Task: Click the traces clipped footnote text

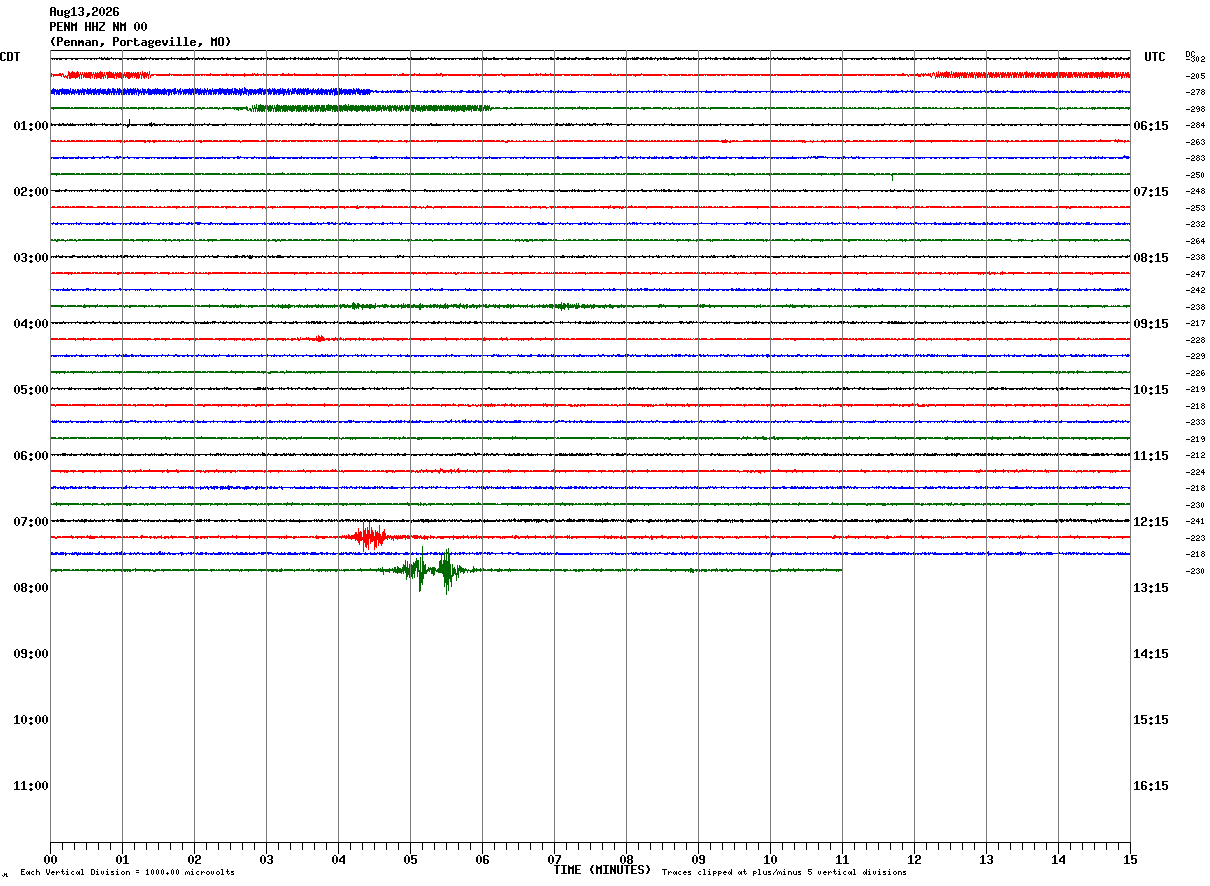Action: coord(784,873)
